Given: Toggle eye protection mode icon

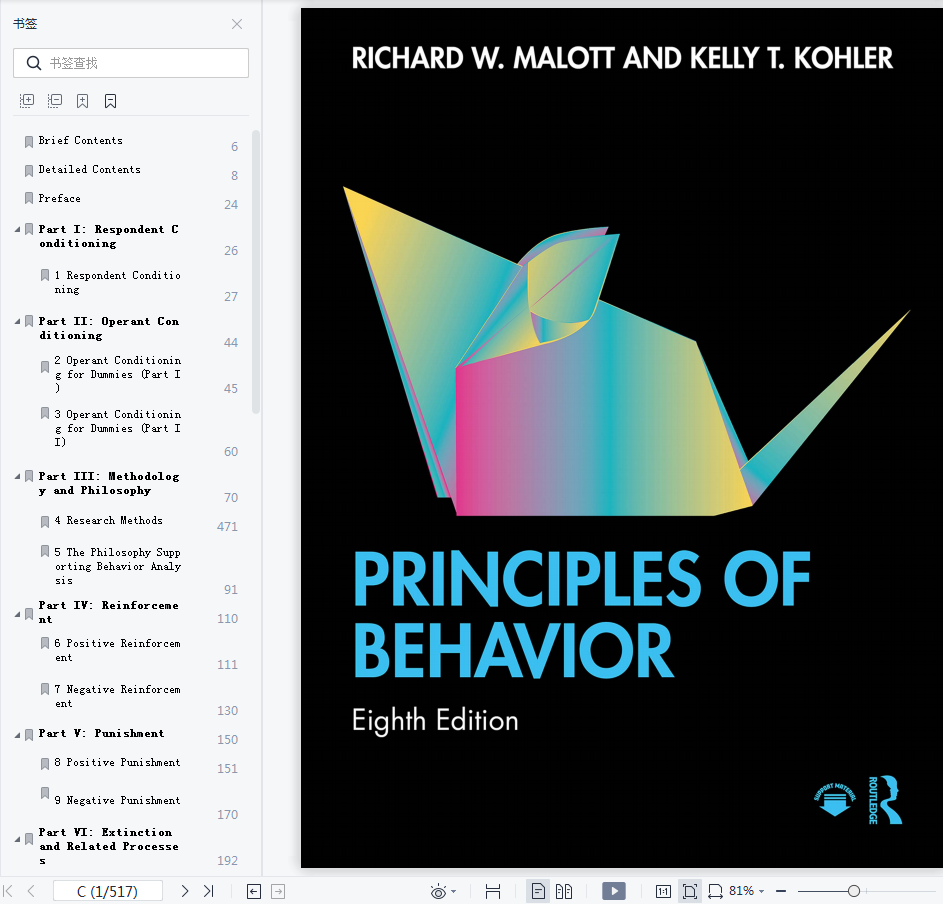Looking at the screenshot, I should point(438,891).
